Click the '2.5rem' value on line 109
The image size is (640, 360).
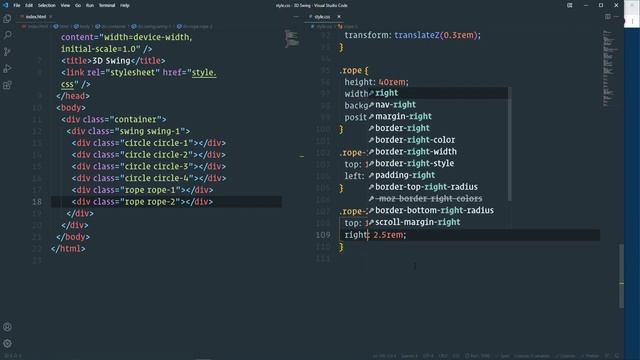click(388, 235)
